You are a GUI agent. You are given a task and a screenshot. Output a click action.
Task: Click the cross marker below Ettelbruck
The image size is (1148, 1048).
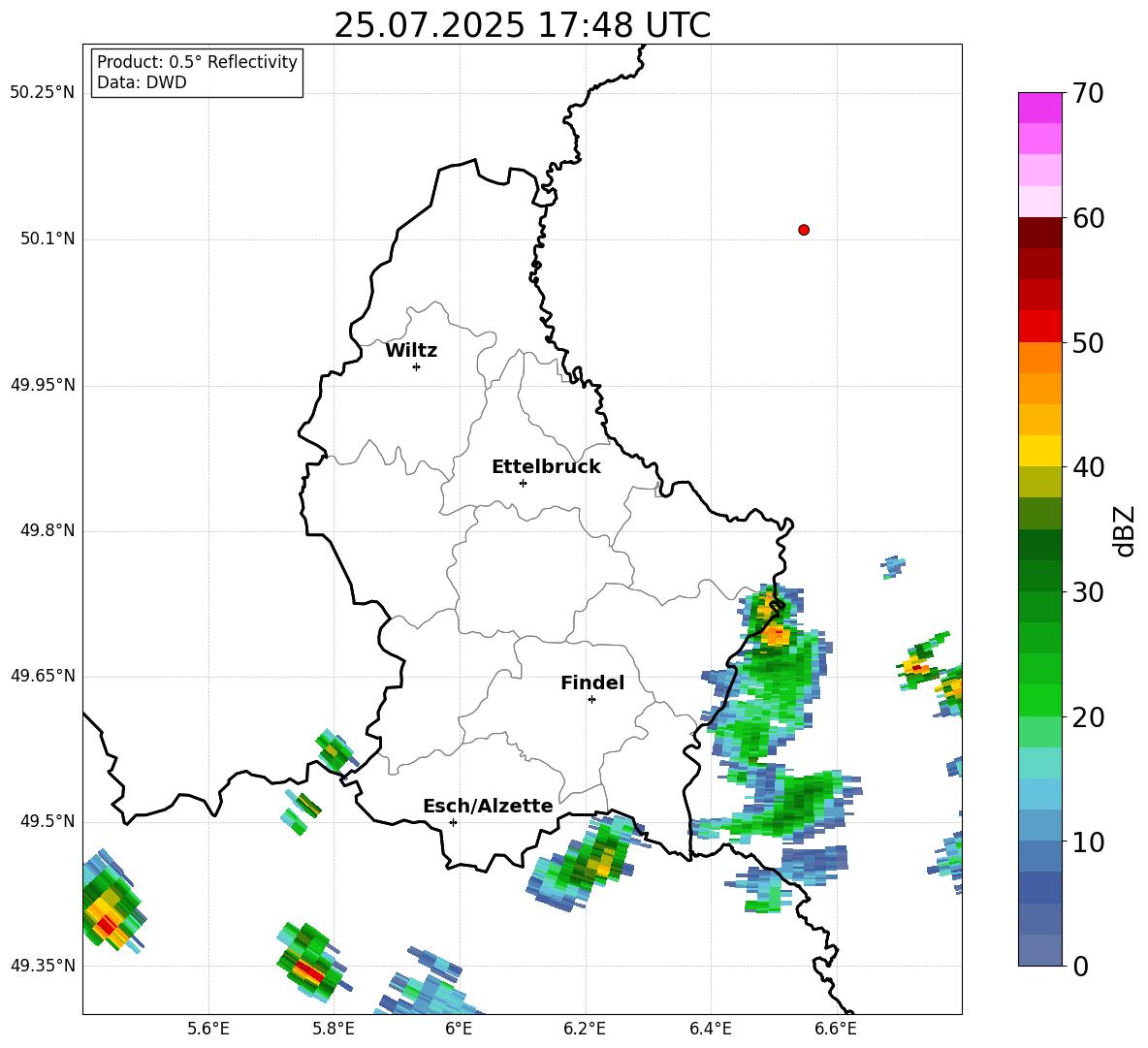pyautogui.click(x=523, y=483)
